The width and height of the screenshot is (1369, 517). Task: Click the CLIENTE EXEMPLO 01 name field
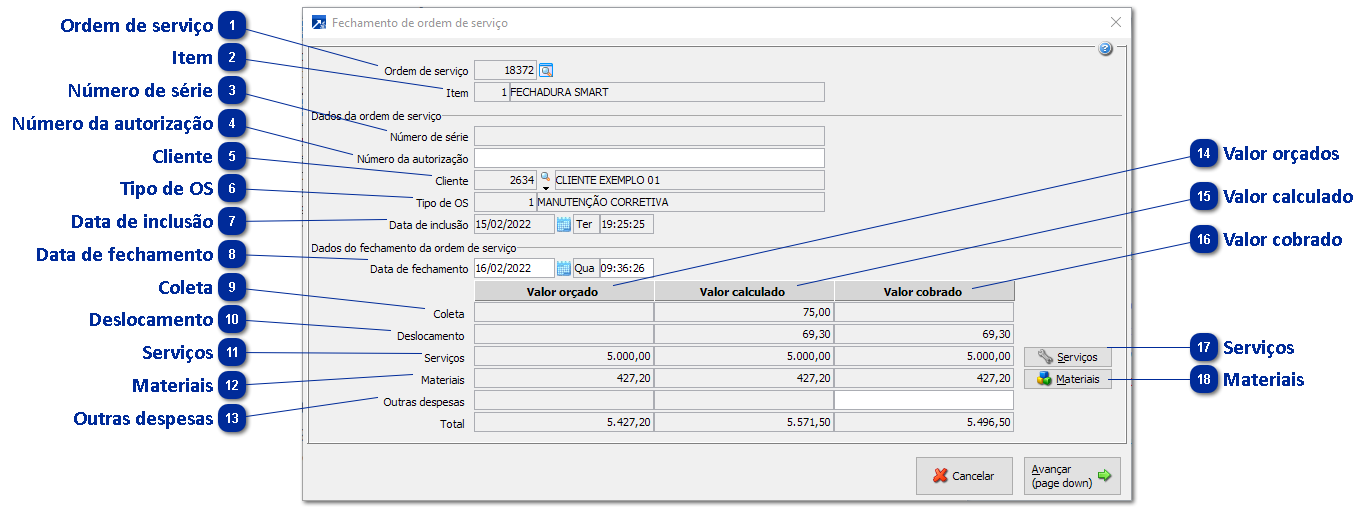(x=689, y=180)
